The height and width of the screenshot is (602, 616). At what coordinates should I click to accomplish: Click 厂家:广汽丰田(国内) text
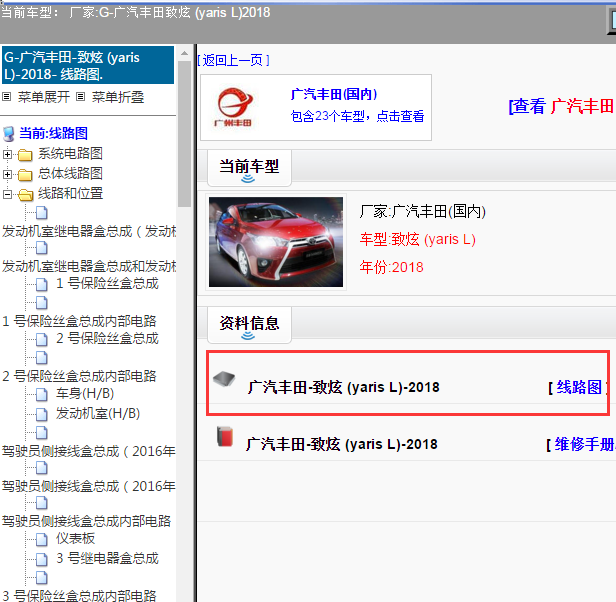click(423, 211)
